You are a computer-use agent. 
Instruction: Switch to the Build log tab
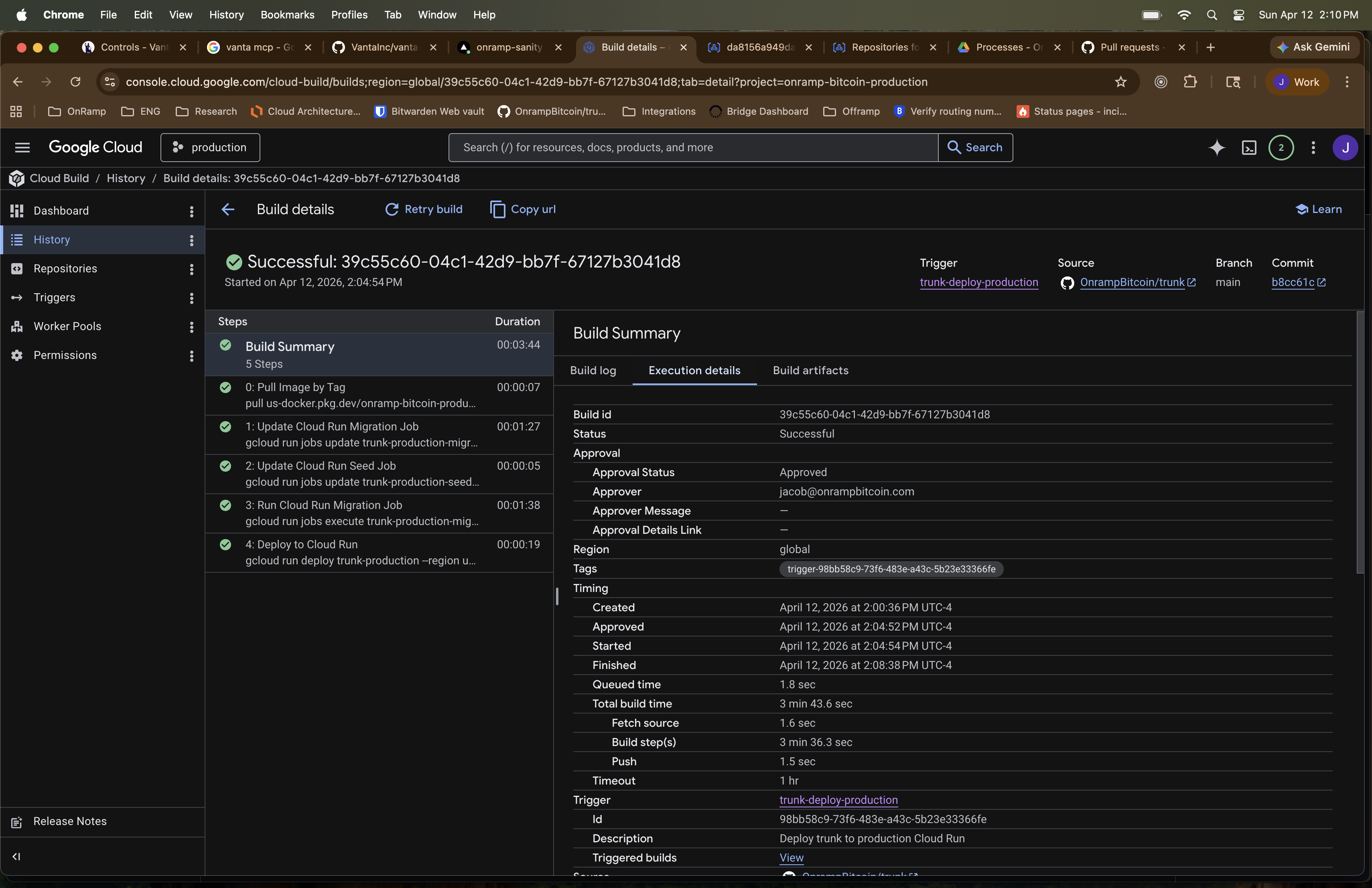593,371
